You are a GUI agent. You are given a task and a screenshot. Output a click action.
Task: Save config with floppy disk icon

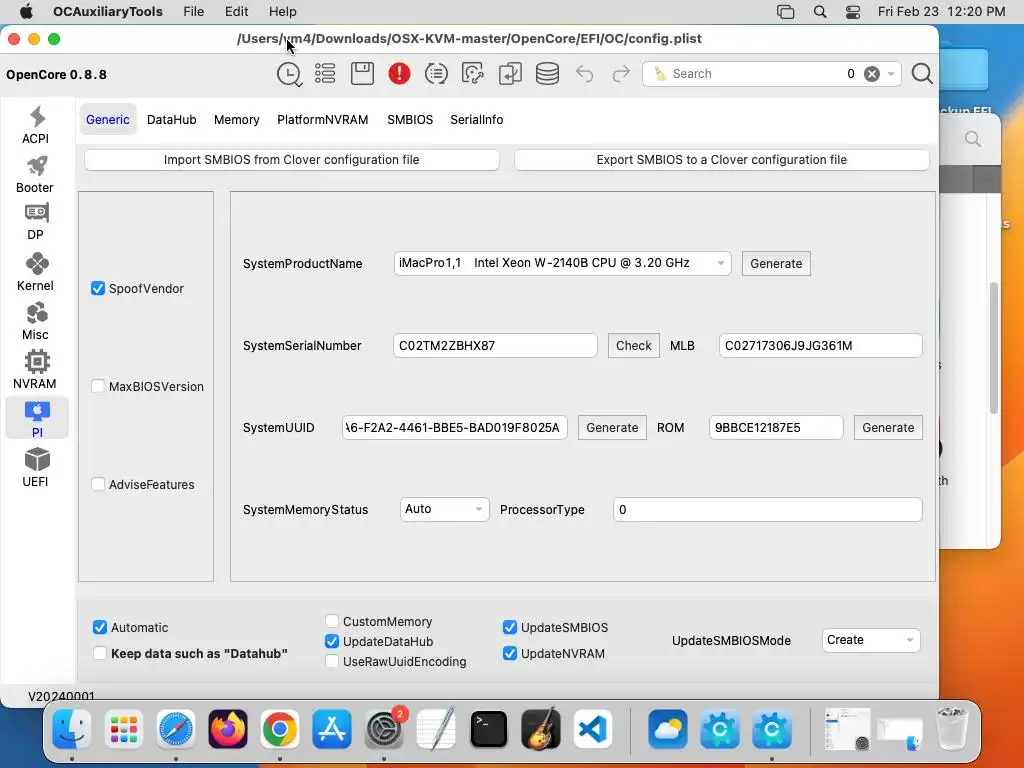(362, 74)
